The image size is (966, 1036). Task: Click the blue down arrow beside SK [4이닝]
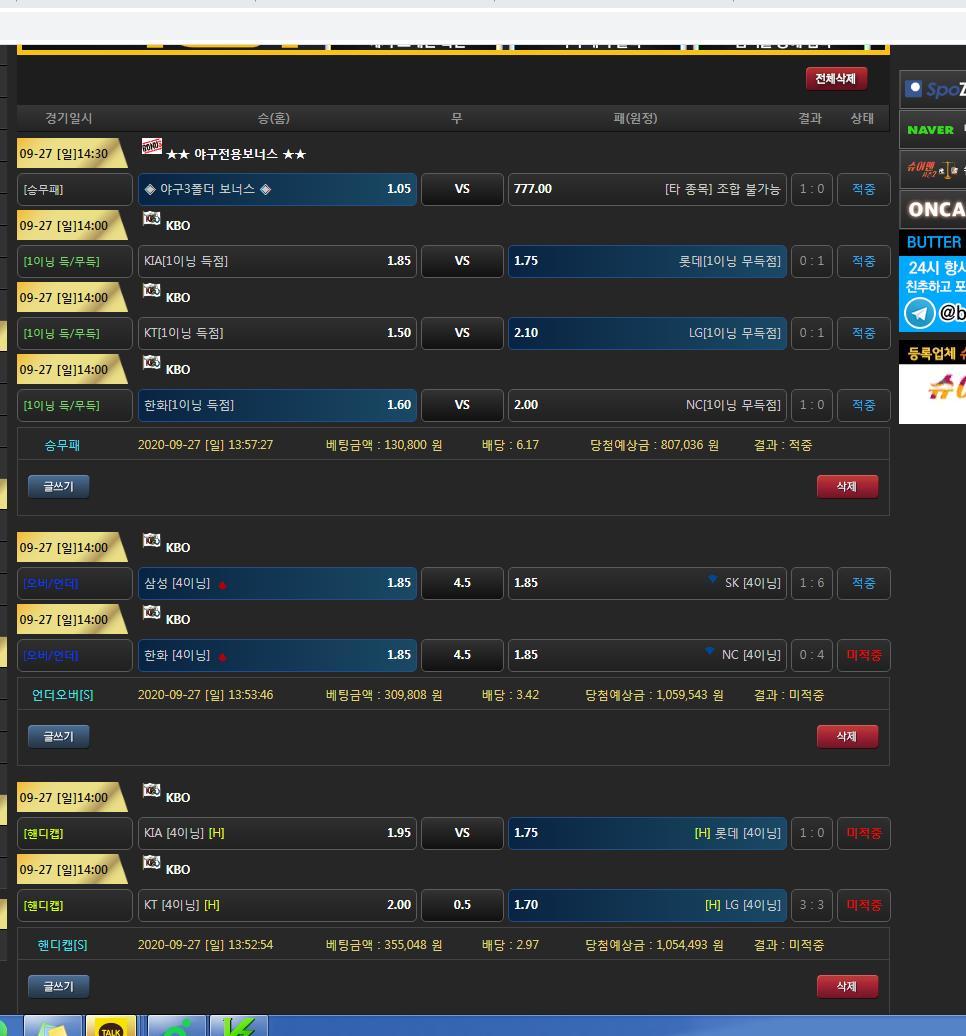click(713, 579)
